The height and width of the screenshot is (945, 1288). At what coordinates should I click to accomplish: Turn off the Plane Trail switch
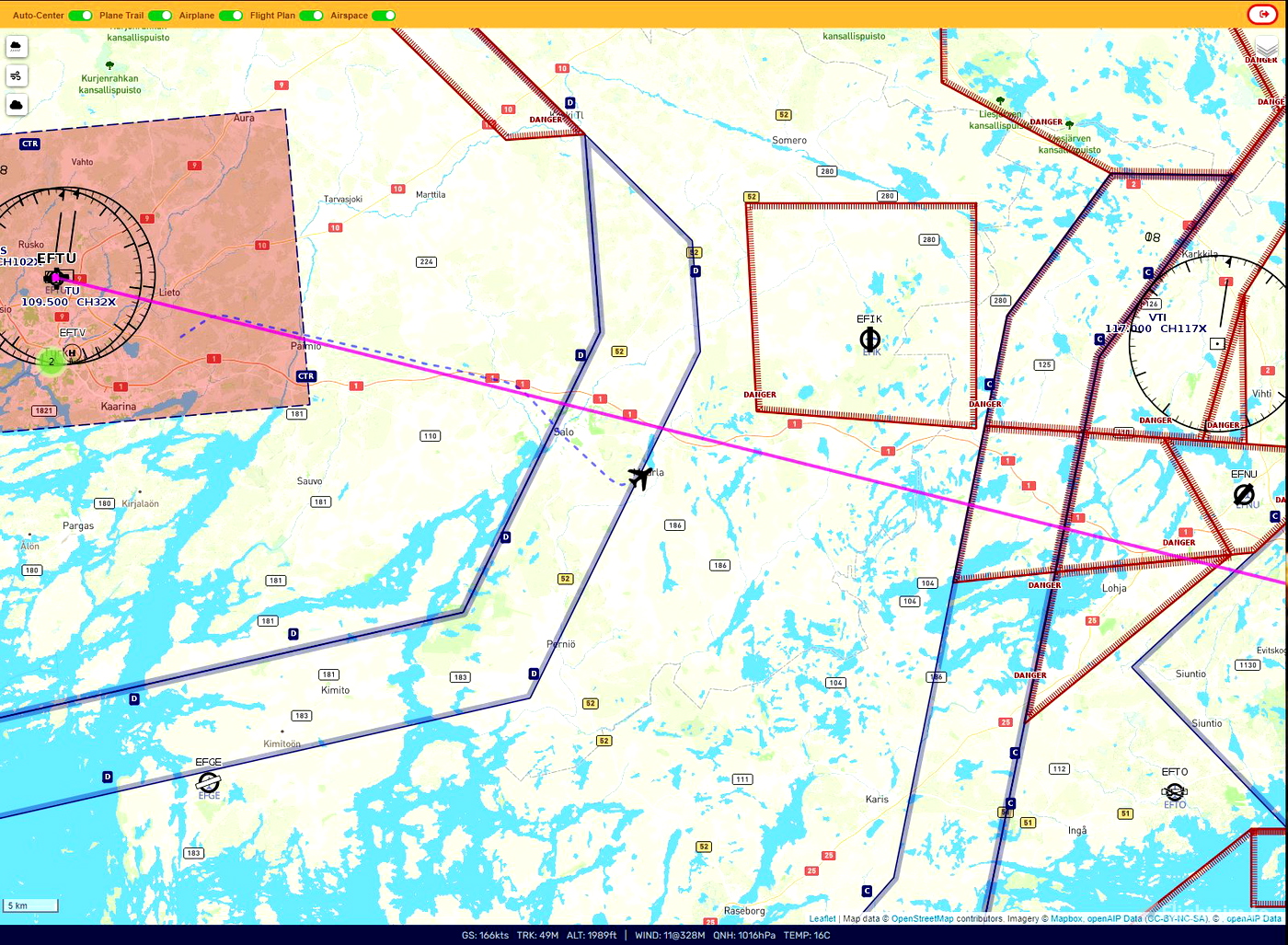[160, 16]
